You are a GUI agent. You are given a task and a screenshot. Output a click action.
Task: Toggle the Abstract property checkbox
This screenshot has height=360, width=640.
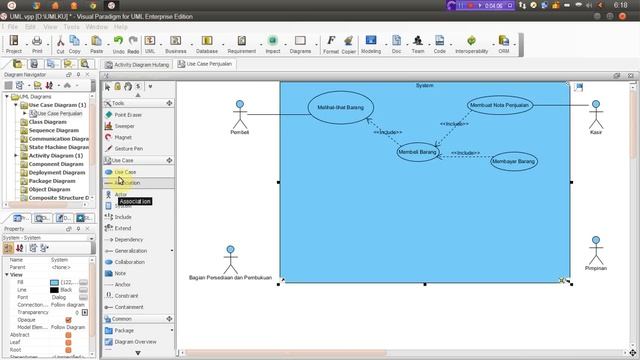(x=68, y=335)
